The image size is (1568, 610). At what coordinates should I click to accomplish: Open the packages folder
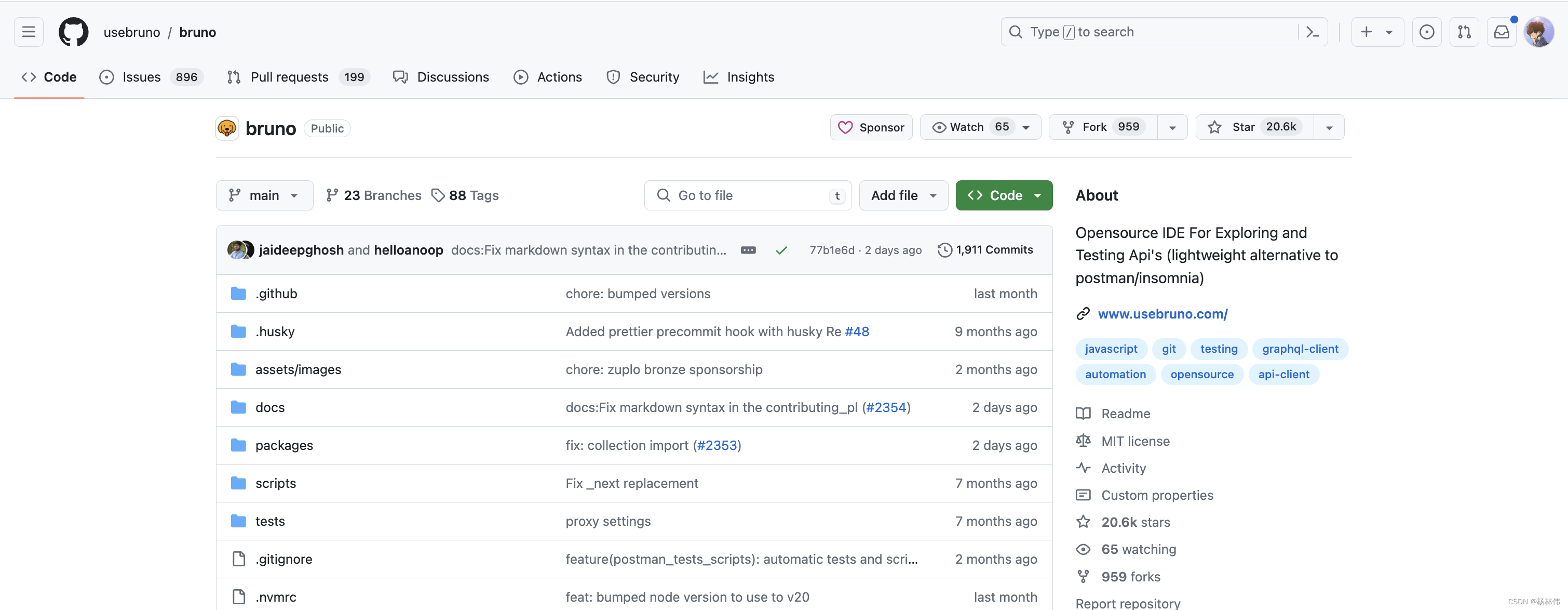point(284,445)
